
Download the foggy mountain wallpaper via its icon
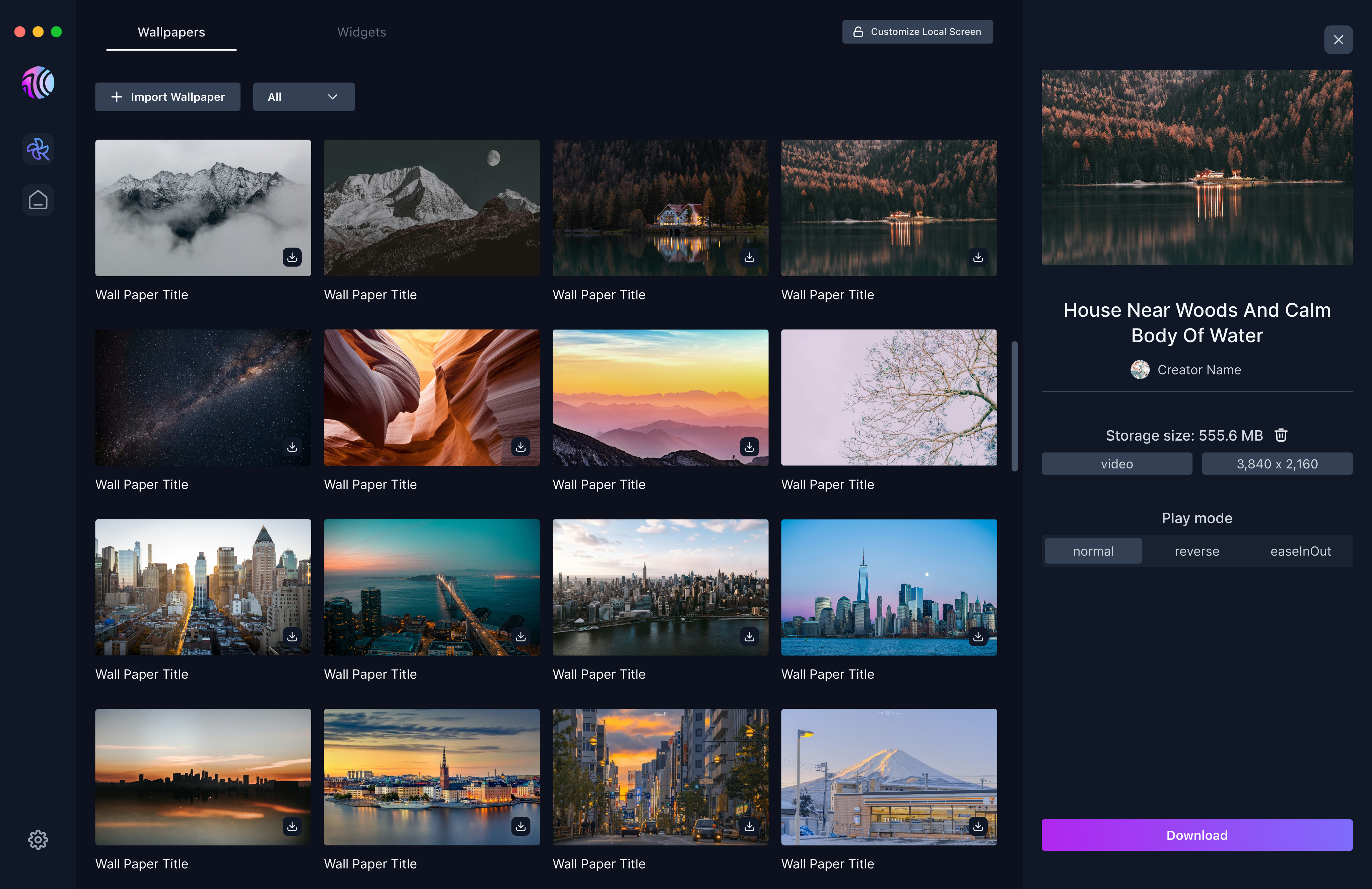[x=292, y=257]
